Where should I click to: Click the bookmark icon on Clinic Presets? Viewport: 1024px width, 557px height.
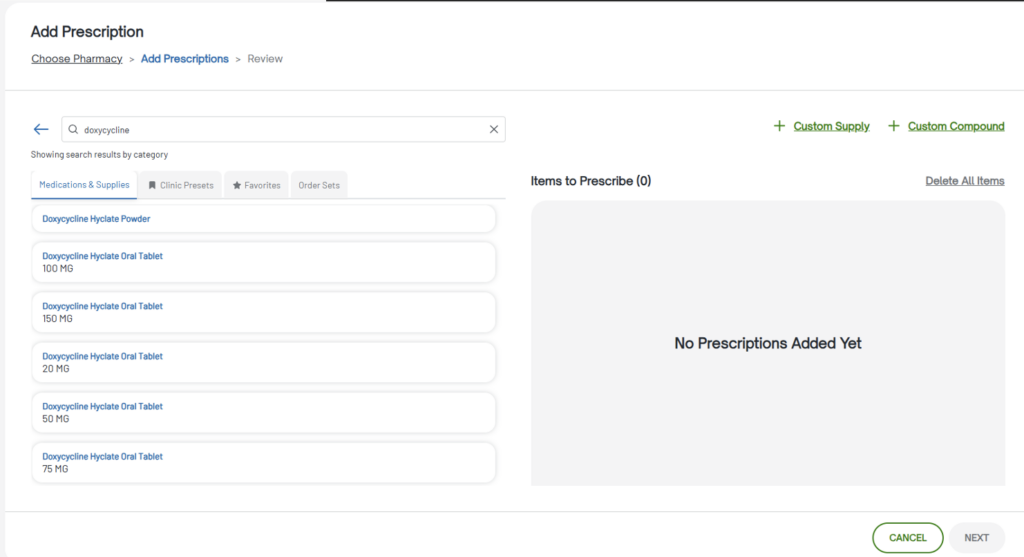152,185
